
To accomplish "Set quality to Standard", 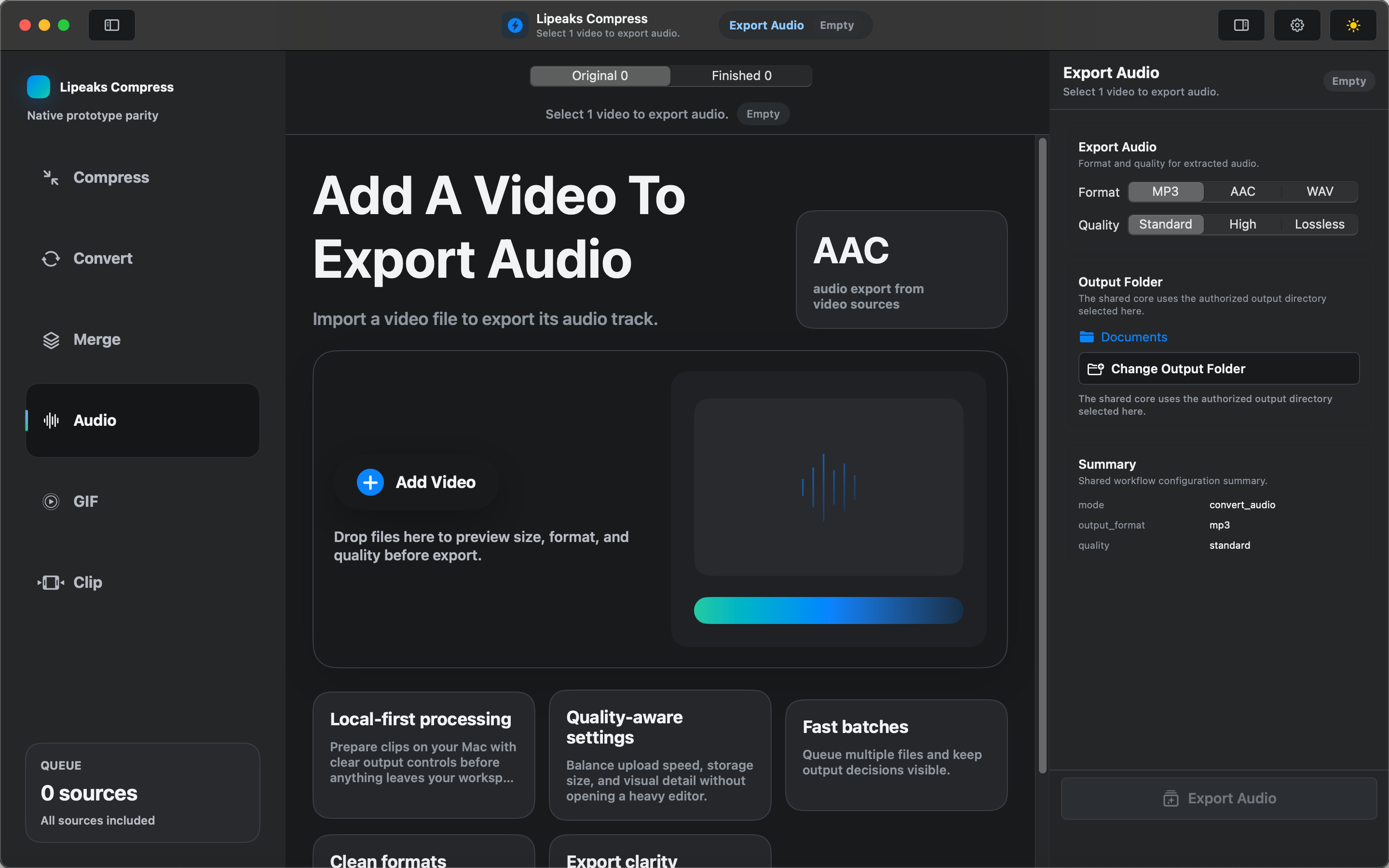I will [1165, 224].
